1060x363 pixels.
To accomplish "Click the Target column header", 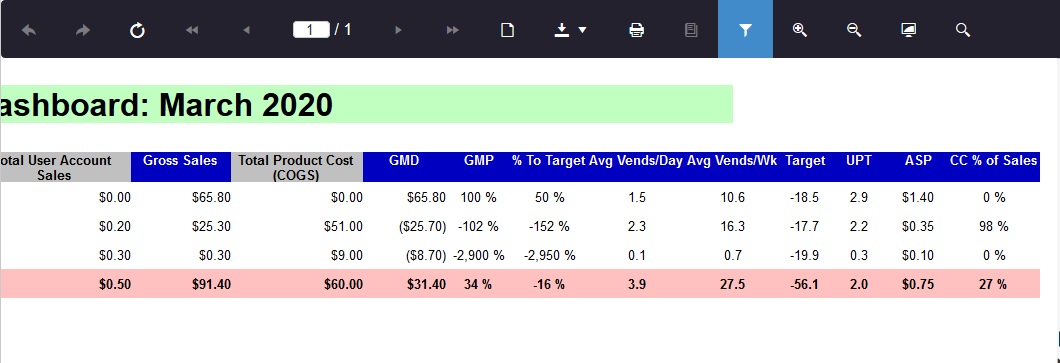I will [805, 161].
